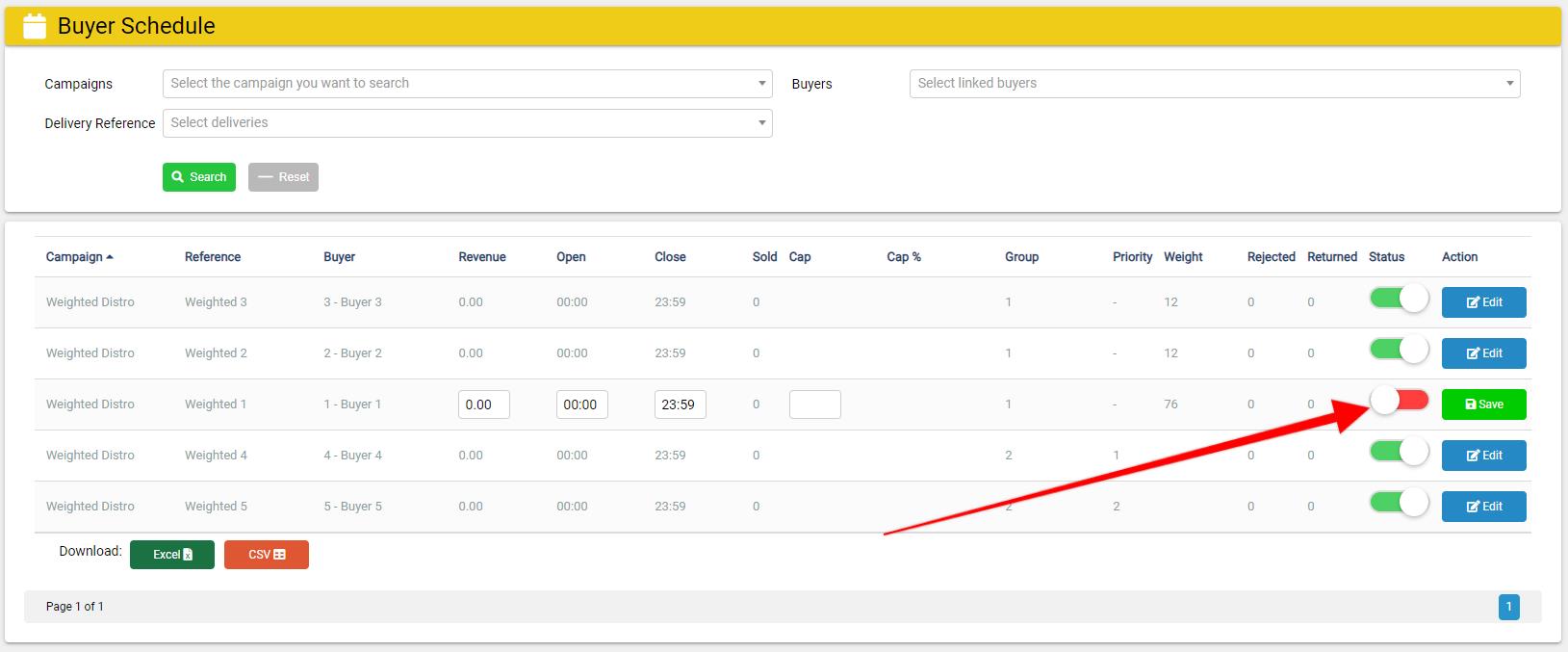Click the empty Cap input for Weighted 1
This screenshot has width=1568, height=652.
click(815, 404)
